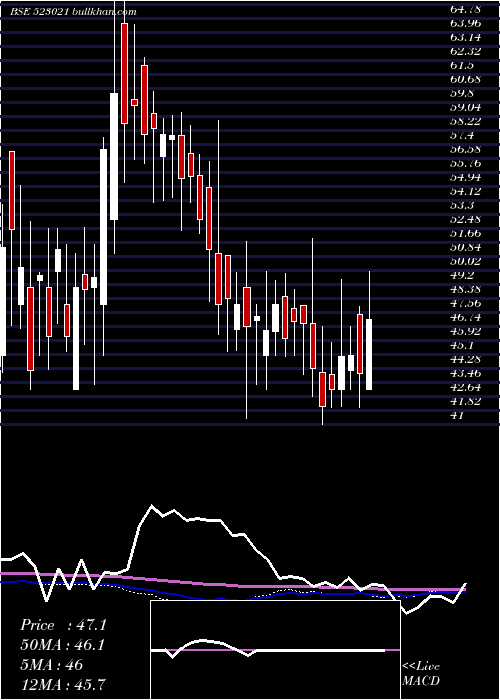Click the 58.22 price axis label
500x700 pixels.
point(464,121)
